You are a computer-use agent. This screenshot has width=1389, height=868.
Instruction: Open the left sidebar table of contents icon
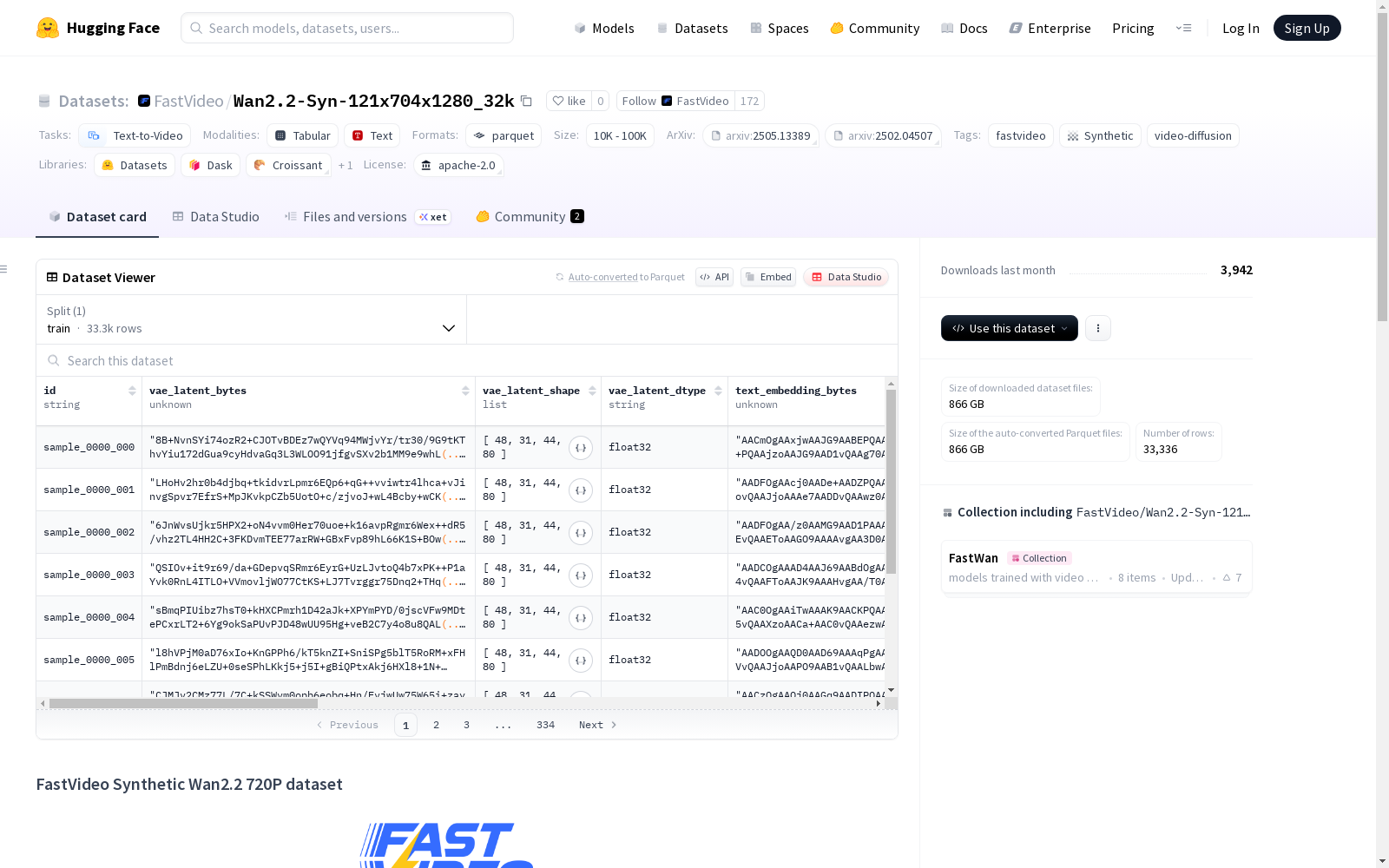[3, 269]
